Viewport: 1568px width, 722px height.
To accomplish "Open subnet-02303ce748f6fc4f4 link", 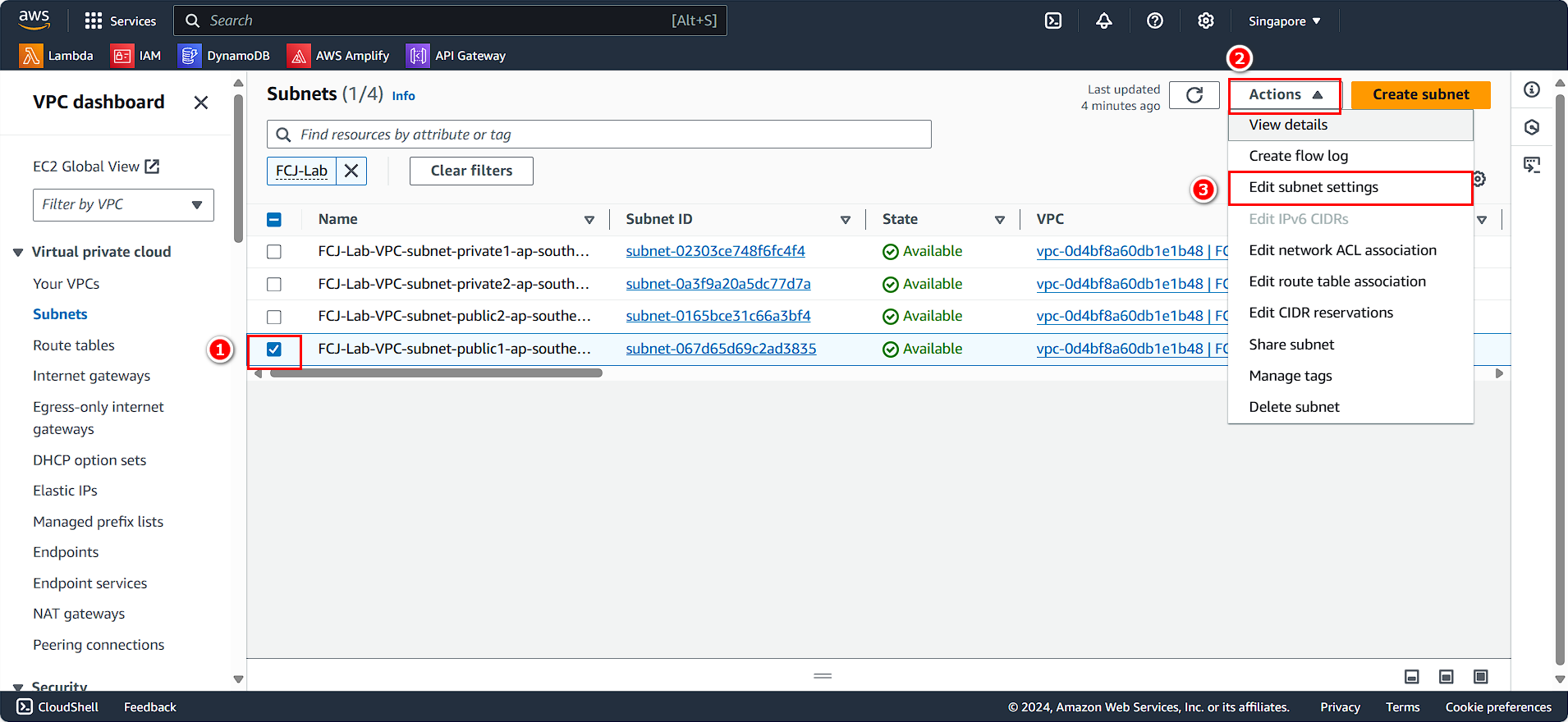I will click(715, 251).
